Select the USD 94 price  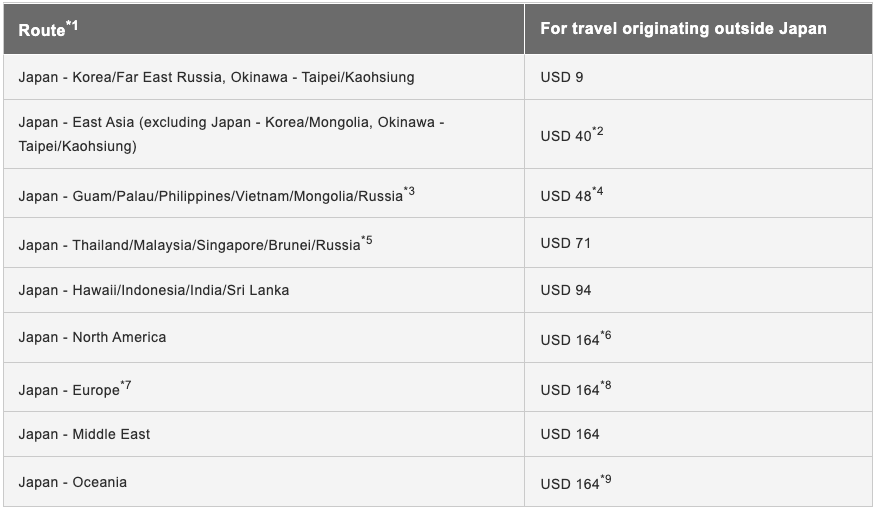point(566,290)
